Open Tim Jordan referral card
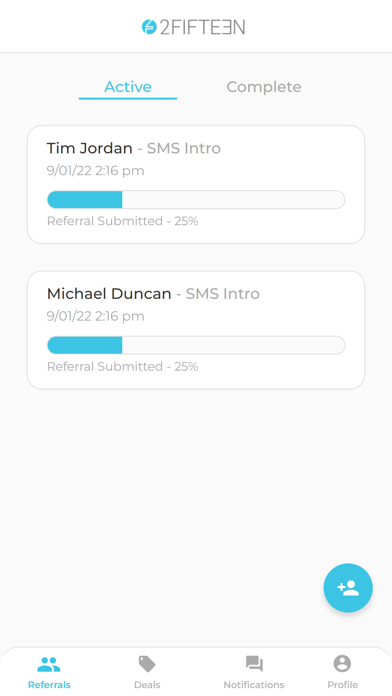The width and height of the screenshot is (392, 696). (196, 184)
